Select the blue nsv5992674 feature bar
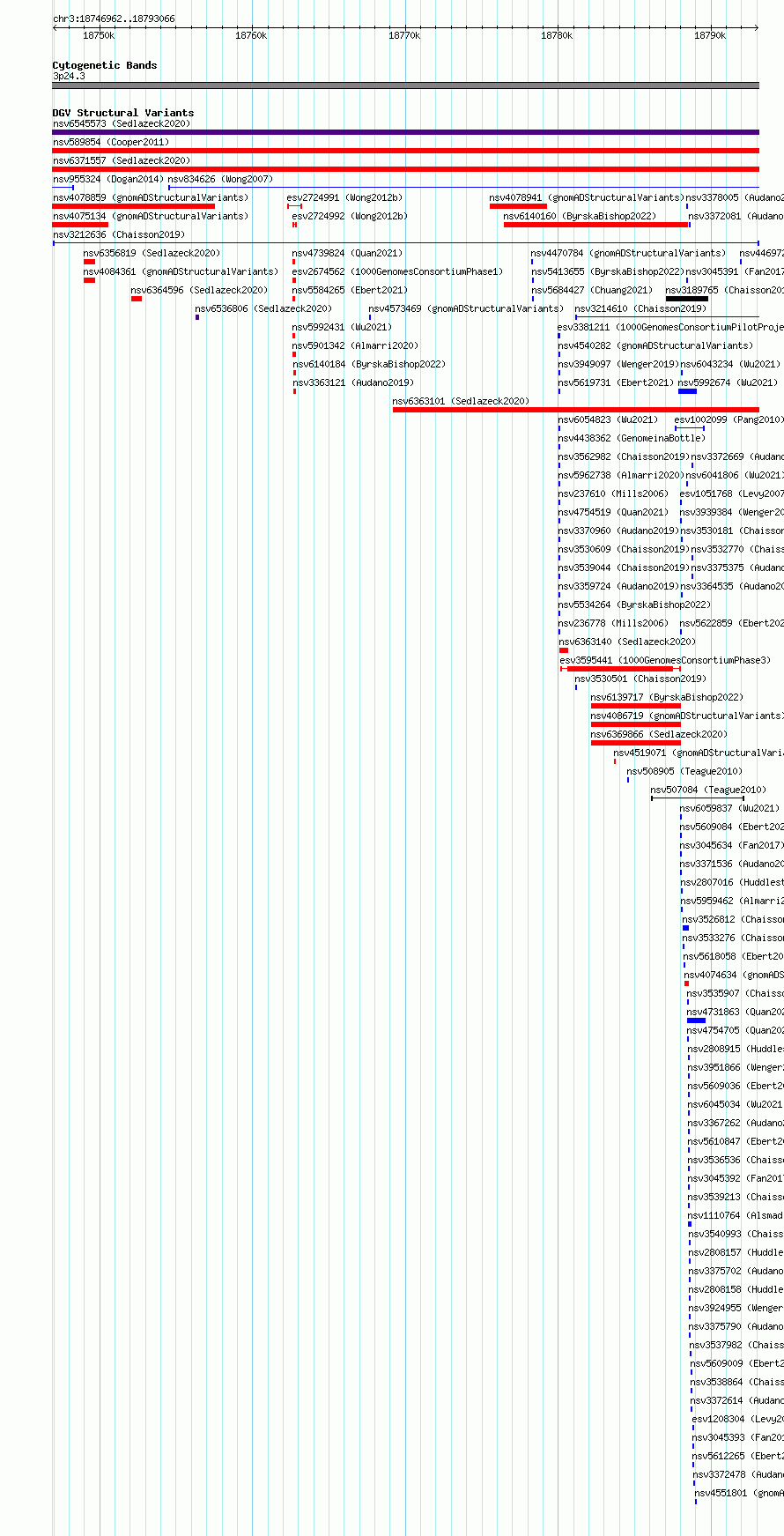 click(687, 391)
